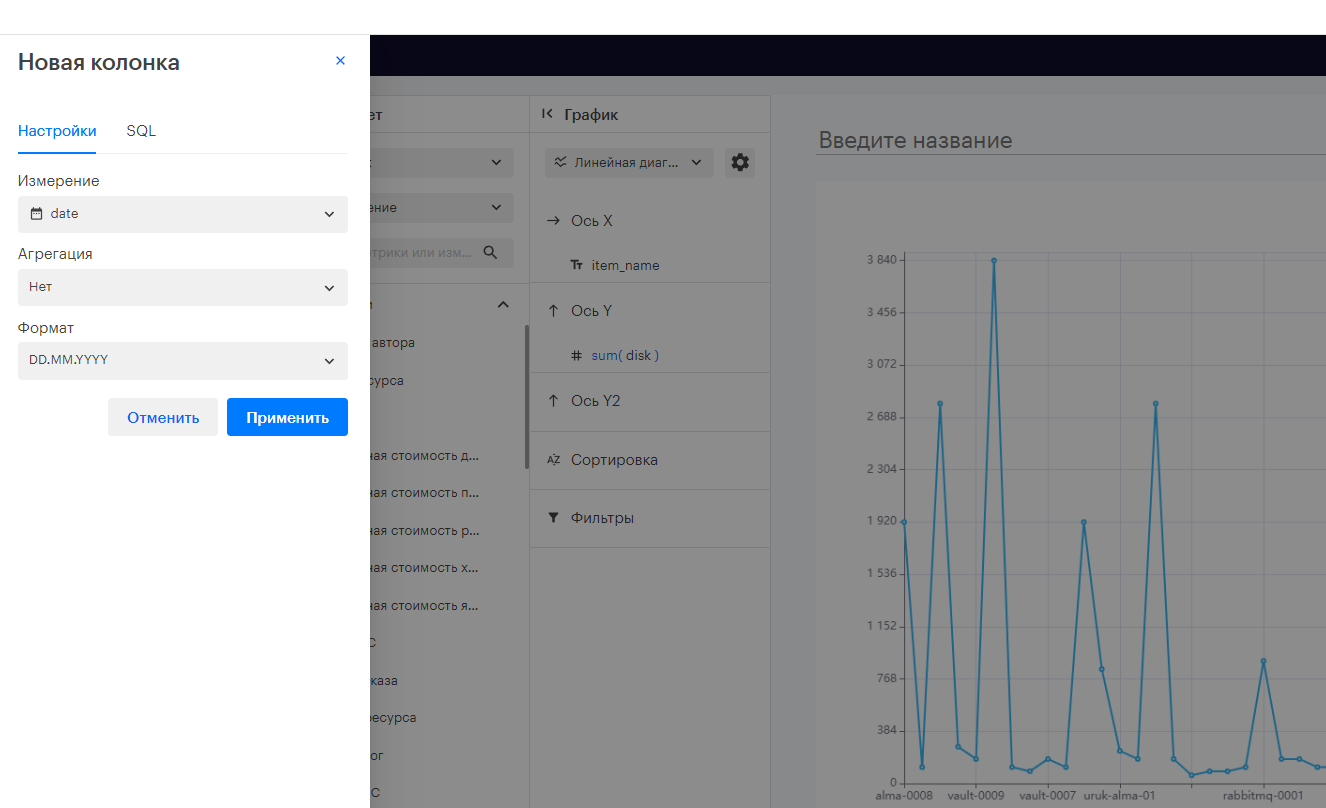This screenshot has height=808, width=1326.
Task: Open the Измерение date dropdown
Action: [183, 214]
